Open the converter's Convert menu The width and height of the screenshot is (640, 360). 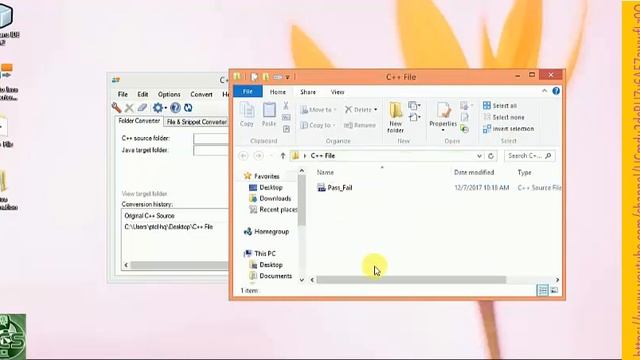coord(201,94)
